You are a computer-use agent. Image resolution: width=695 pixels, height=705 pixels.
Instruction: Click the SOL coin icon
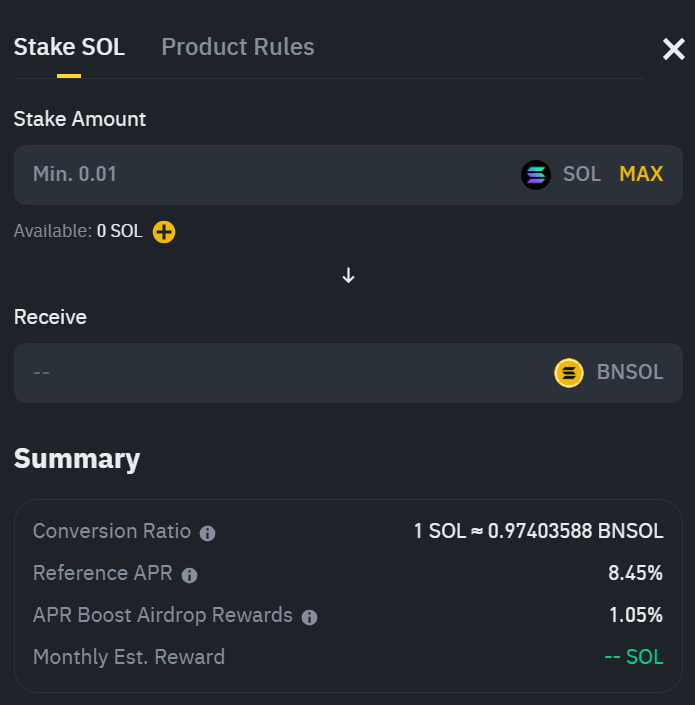(536, 175)
